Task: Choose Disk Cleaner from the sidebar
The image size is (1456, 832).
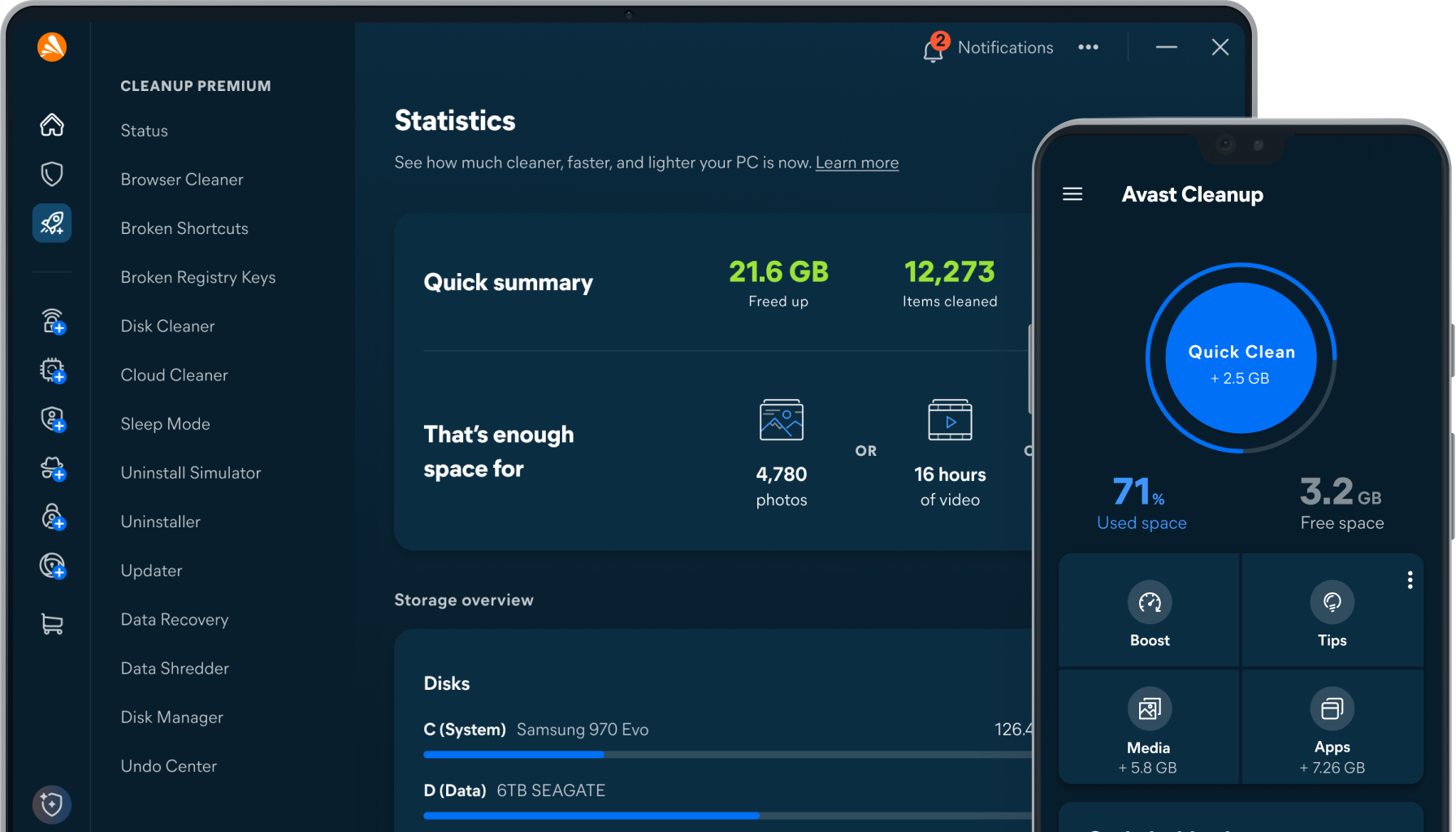Action: coord(168,326)
